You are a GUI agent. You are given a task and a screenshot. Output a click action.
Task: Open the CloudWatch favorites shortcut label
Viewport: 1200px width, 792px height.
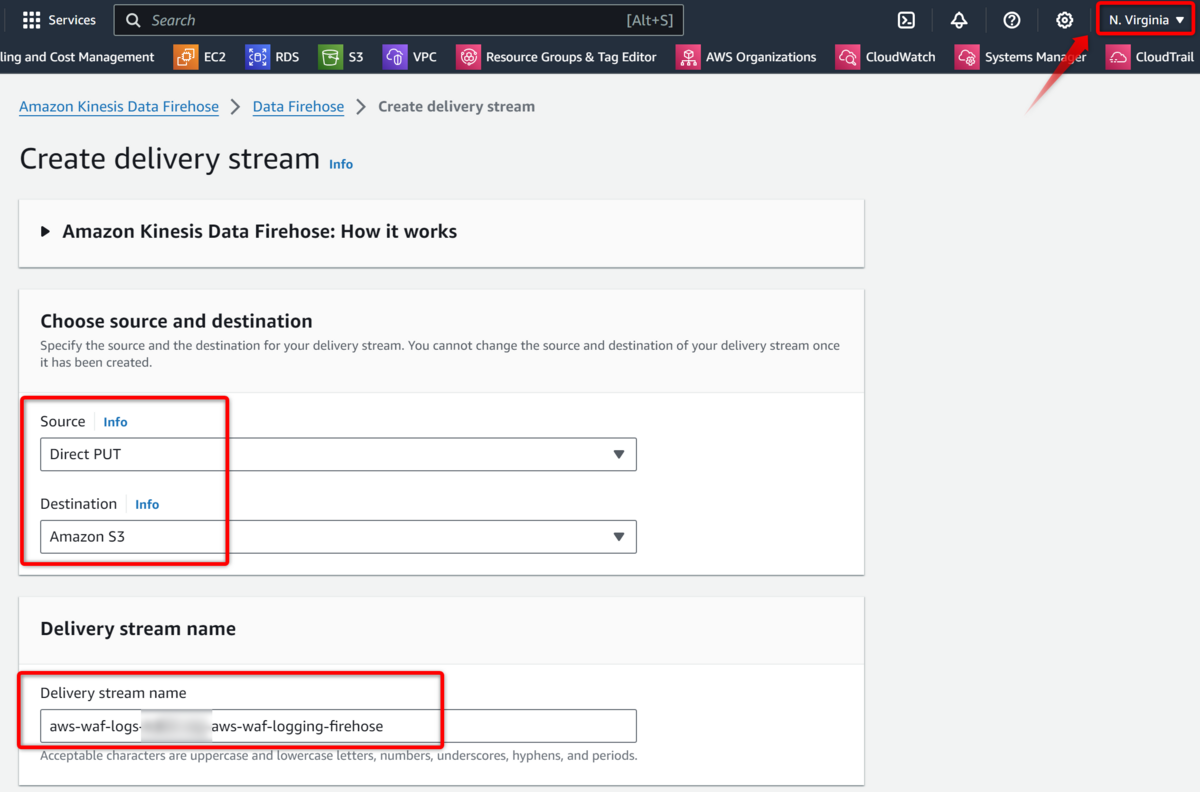coord(901,57)
